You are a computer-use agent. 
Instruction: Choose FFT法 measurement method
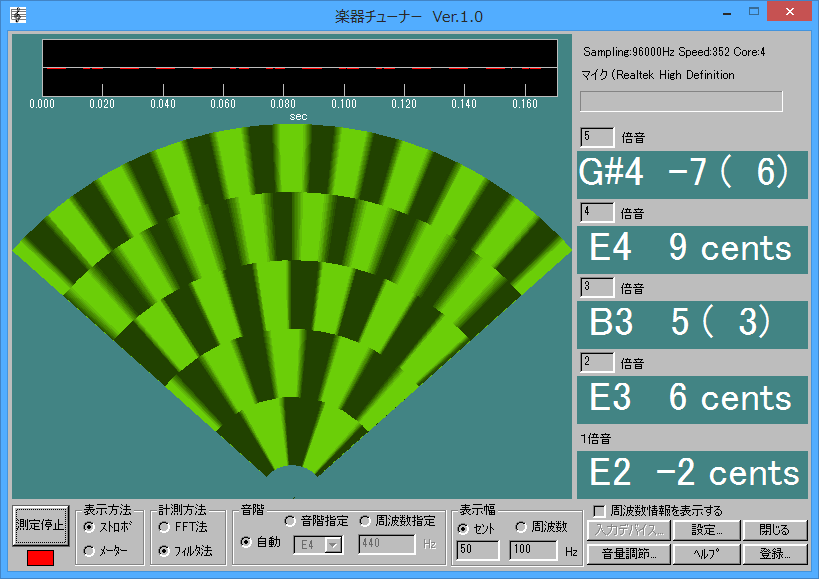(x=164, y=527)
